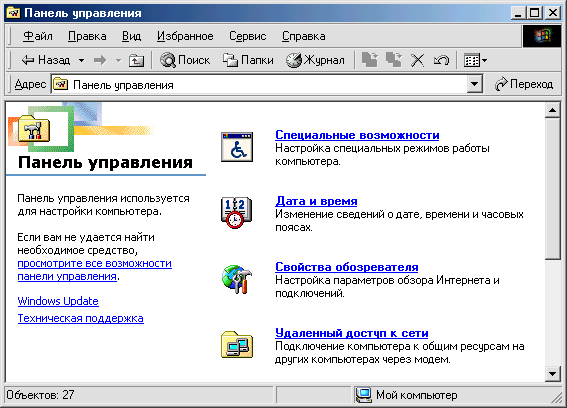Click the Undo arrow toolbar icon
Screen dimensions: 567x408
(x=441, y=60)
